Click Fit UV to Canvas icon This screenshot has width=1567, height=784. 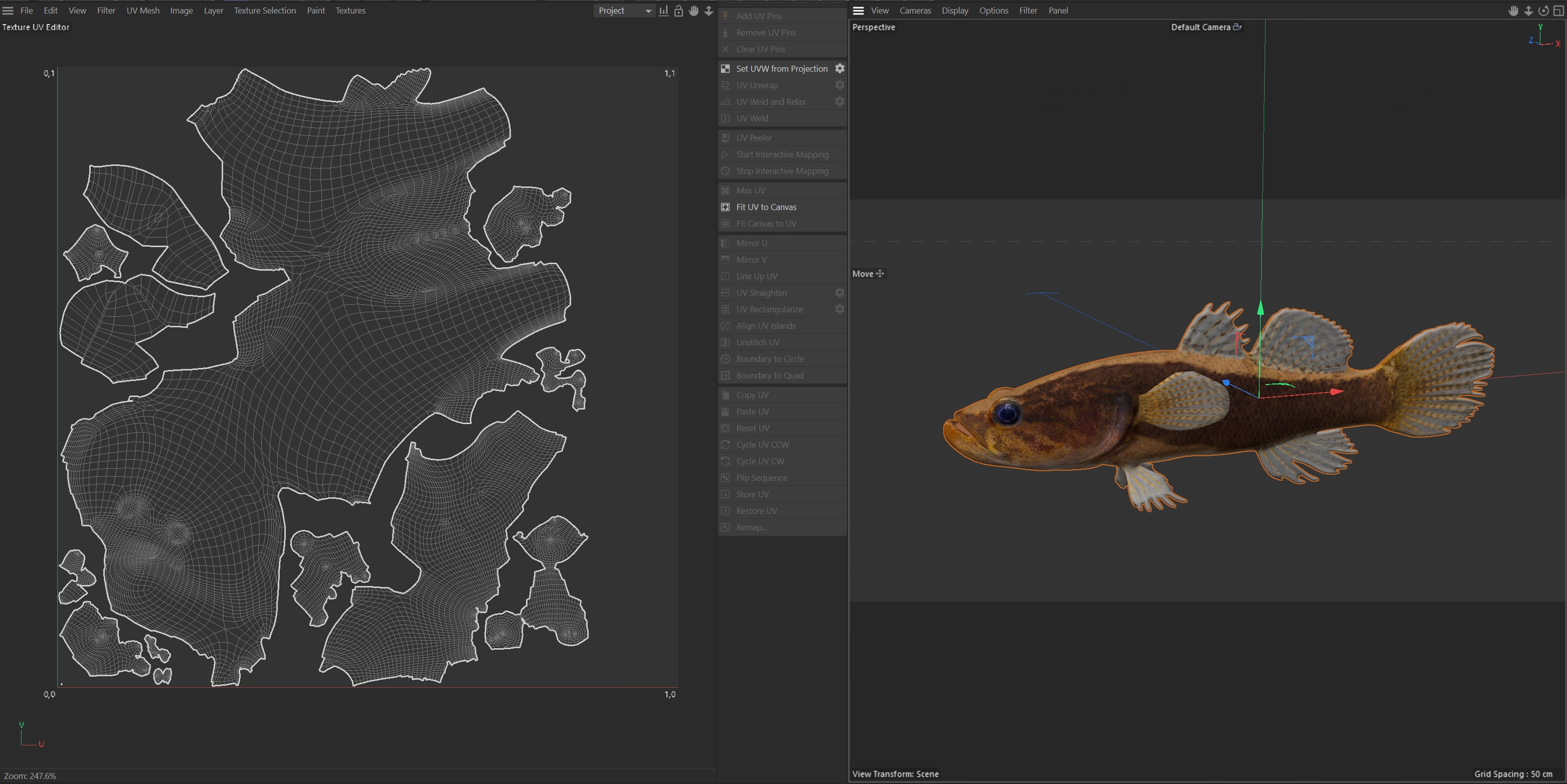point(725,207)
